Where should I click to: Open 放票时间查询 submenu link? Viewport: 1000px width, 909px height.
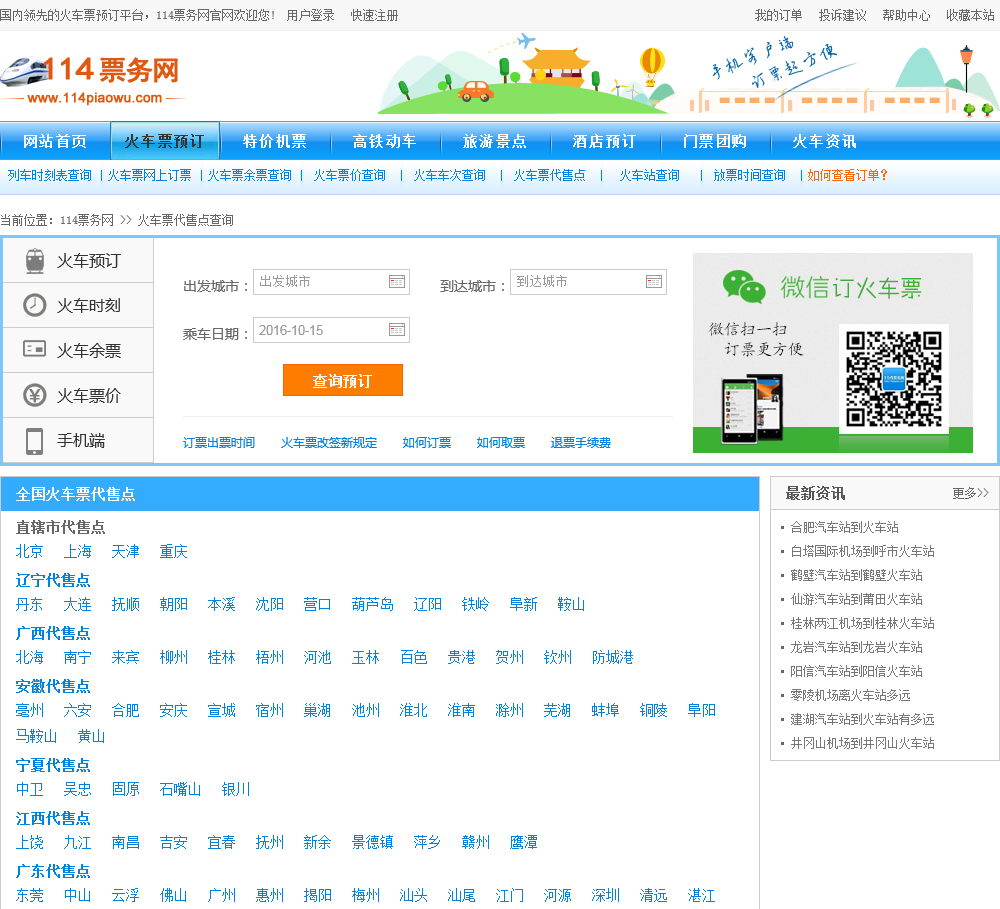click(749, 175)
